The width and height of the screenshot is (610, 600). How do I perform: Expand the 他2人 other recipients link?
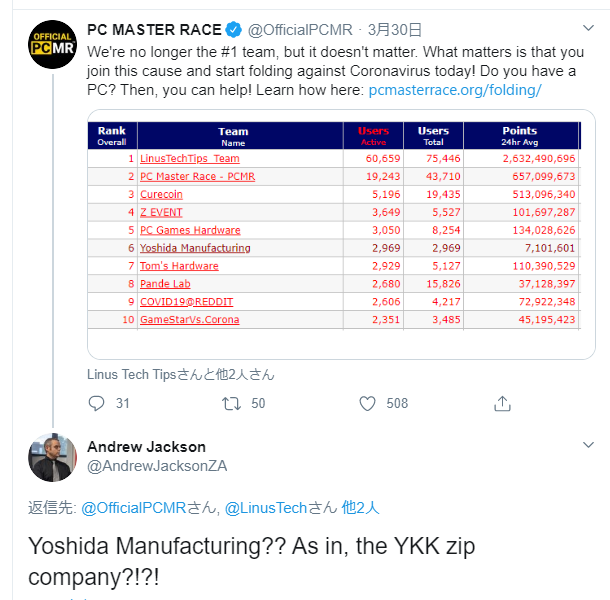point(360,508)
